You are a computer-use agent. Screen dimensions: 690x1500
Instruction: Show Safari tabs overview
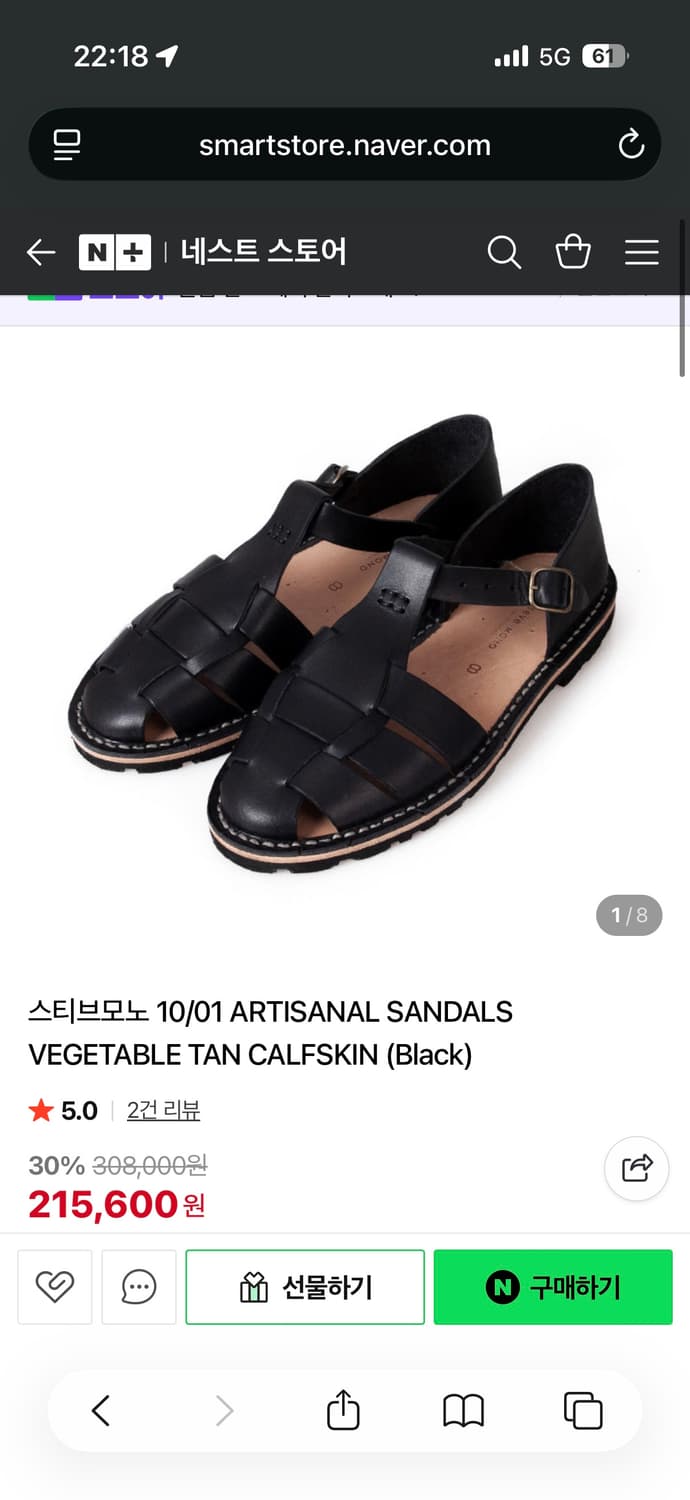pyautogui.click(x=583, y=1411)
